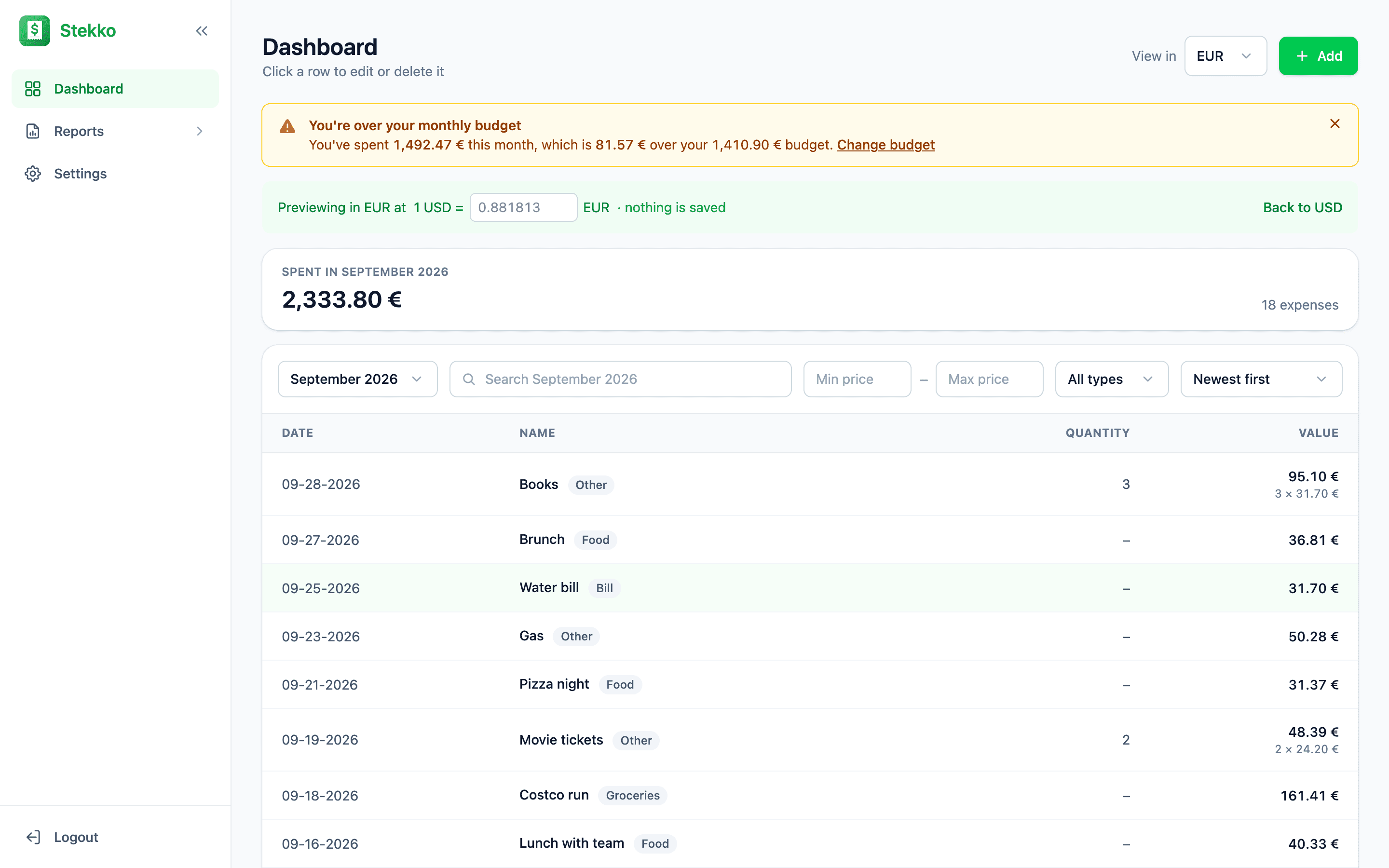Dismiss the over-budget warning banner
The width and height of the screenshot is (1389, 868).
point(1335,123)
